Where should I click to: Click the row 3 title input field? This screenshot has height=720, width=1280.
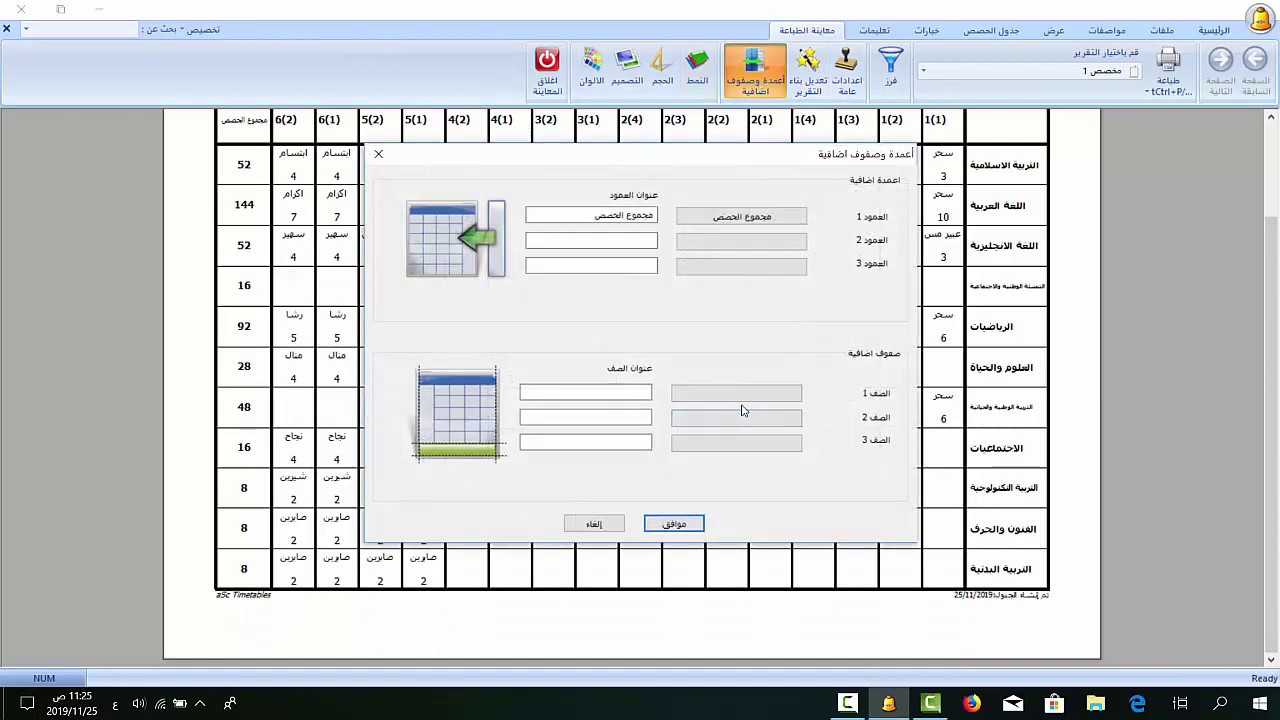[585, 442]
